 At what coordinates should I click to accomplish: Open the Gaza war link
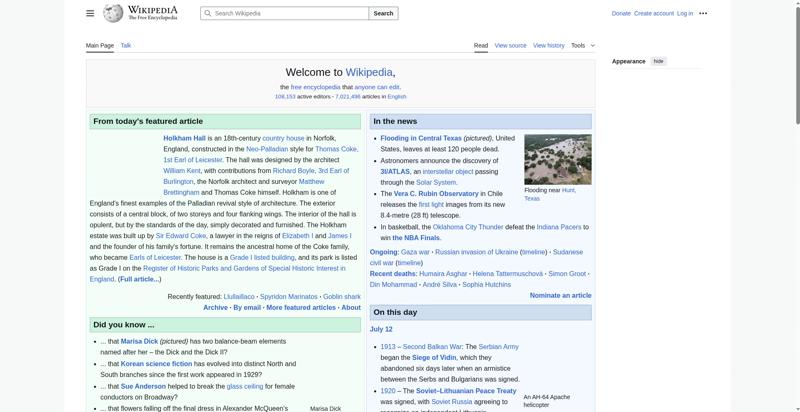[415, 252]
